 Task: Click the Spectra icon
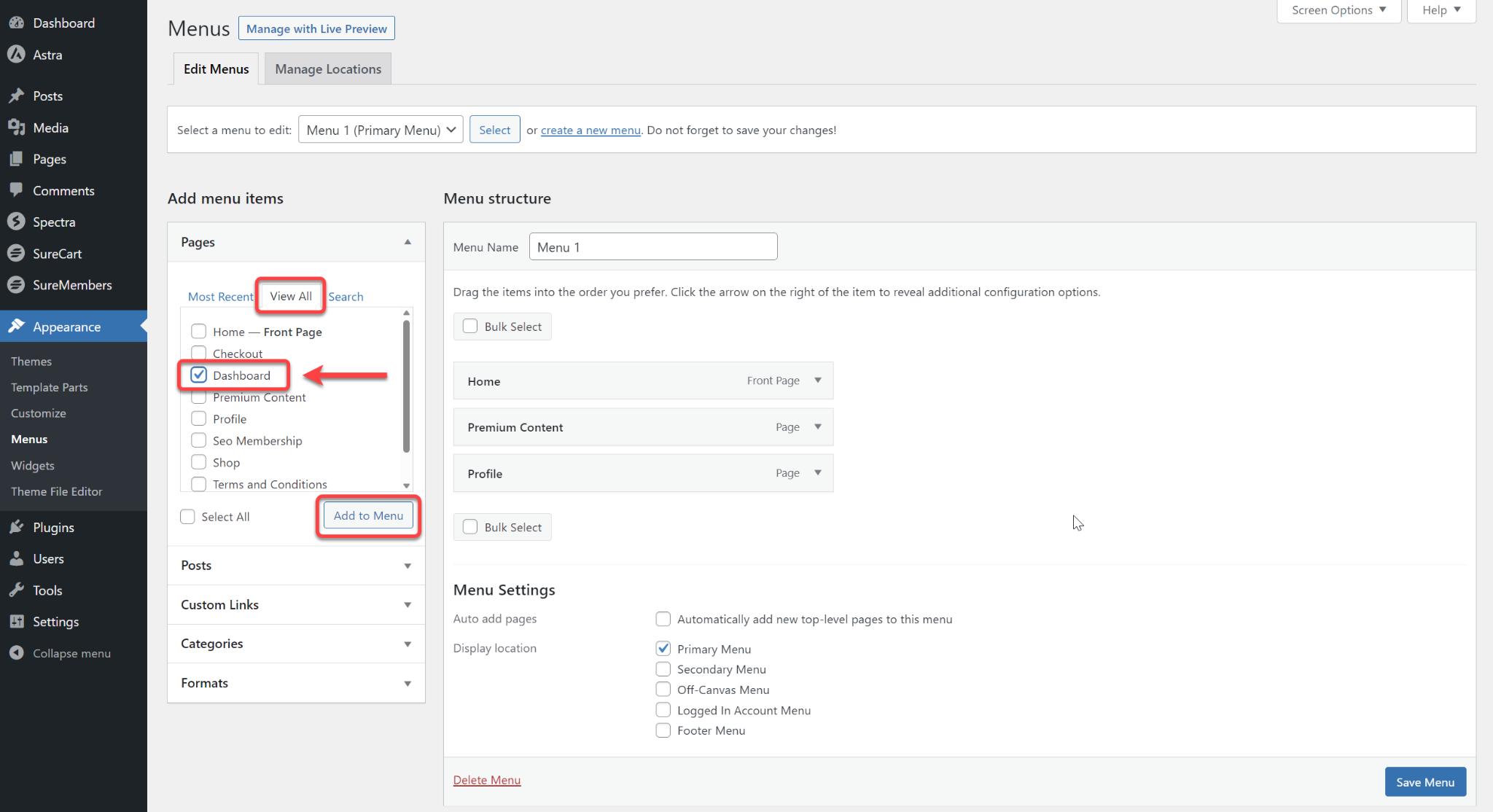click(x=17, y=222)
